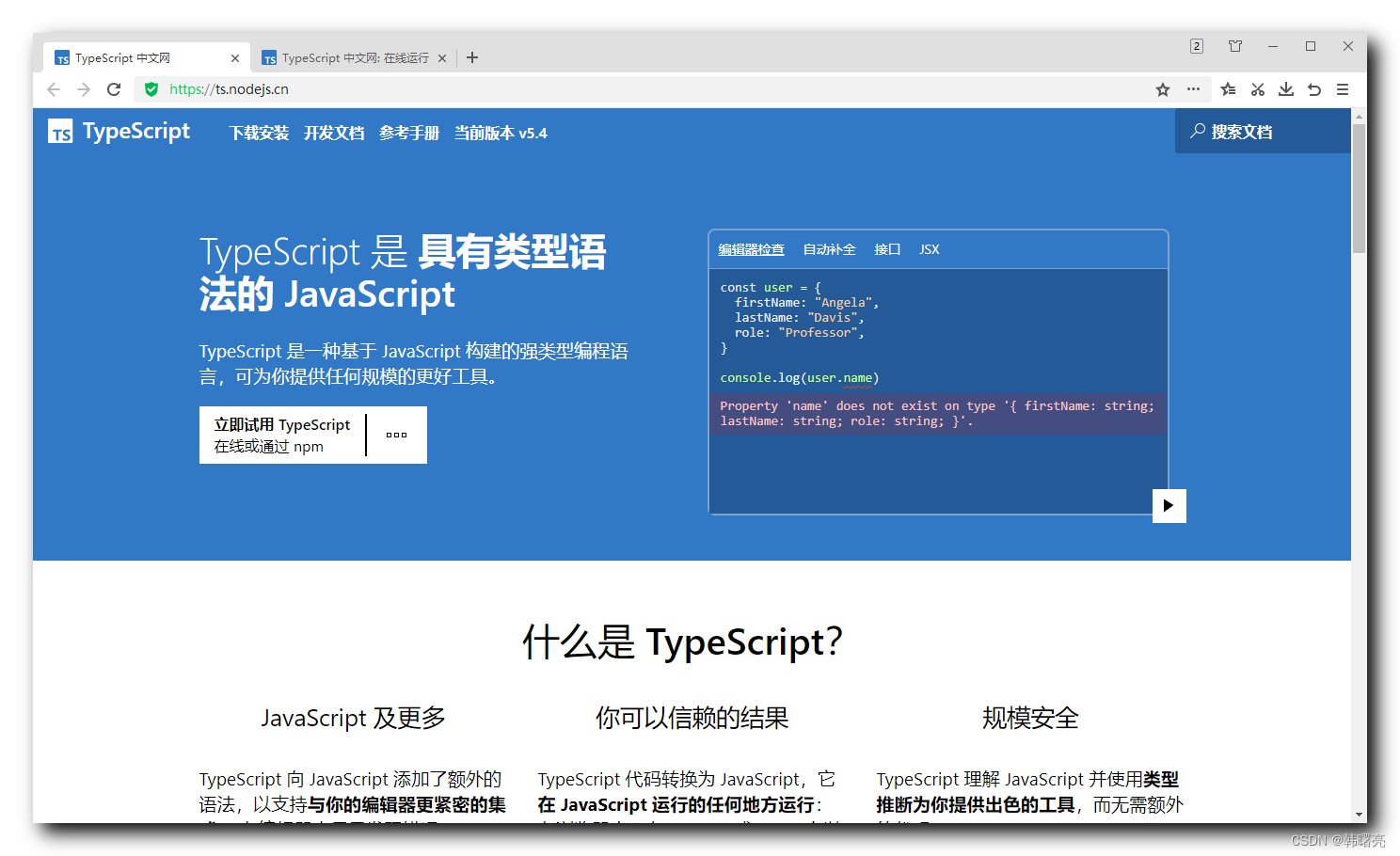Click the 搜索文档 search field
The image size is (1400, 856).
[x=1240, y=131]
